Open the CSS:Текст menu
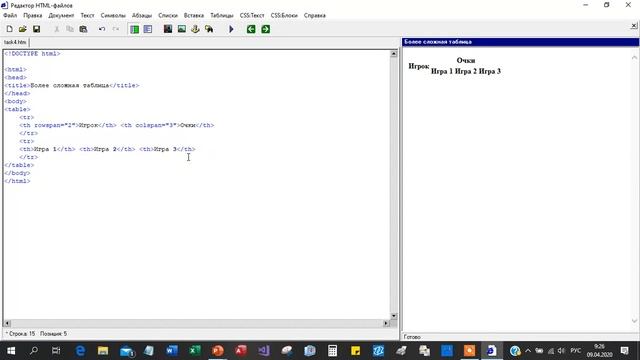Image resolution: width=640 pixels, height=360 pixels. [x=252, y=15]
